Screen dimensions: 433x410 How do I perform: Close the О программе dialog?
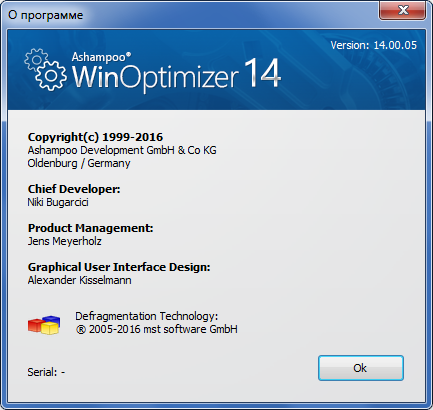402,10
